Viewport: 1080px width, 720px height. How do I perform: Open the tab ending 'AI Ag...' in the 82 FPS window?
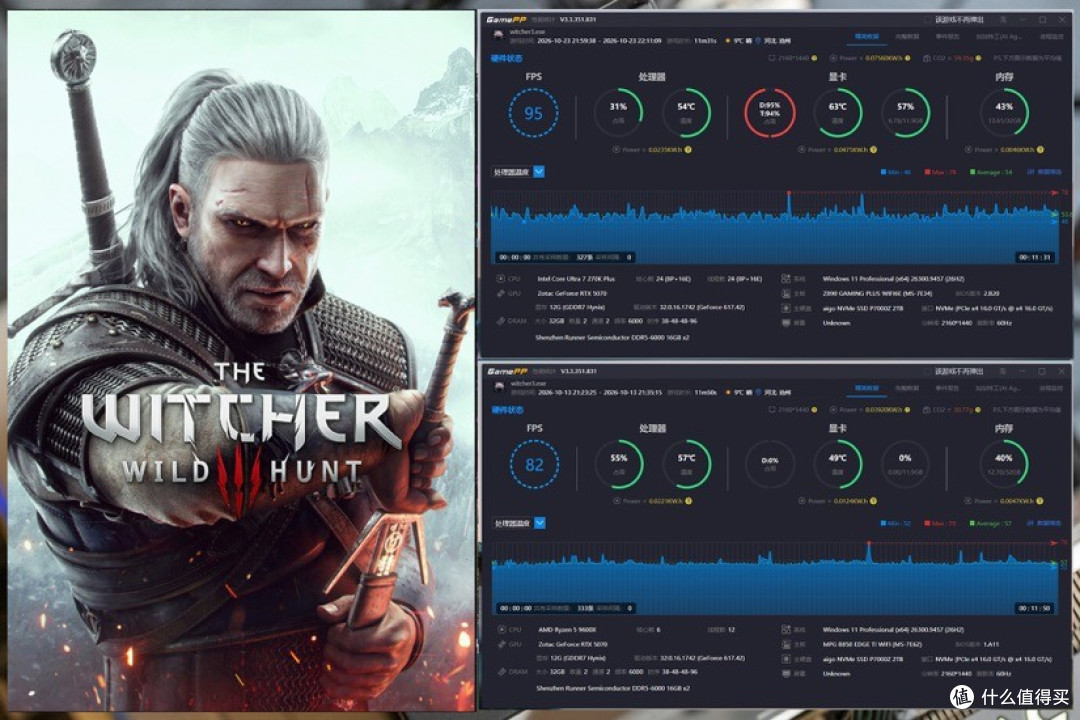(x=999, y=389)
